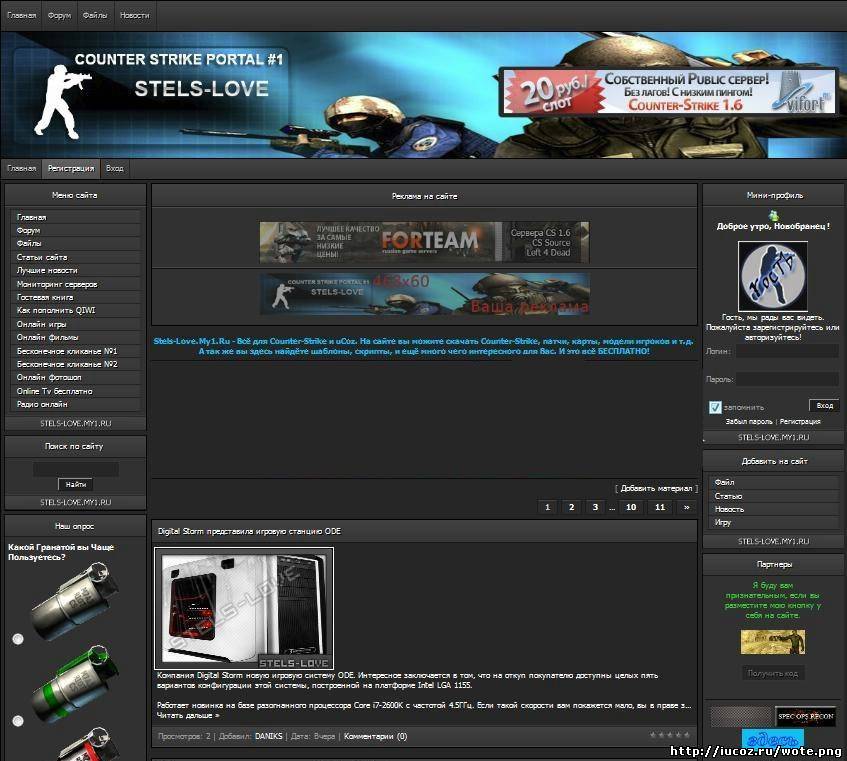Screen dimensions: 847x761
Task: Open author 'DANIKS' profile link
Action: pyautogui.click(x=268, y=736)
